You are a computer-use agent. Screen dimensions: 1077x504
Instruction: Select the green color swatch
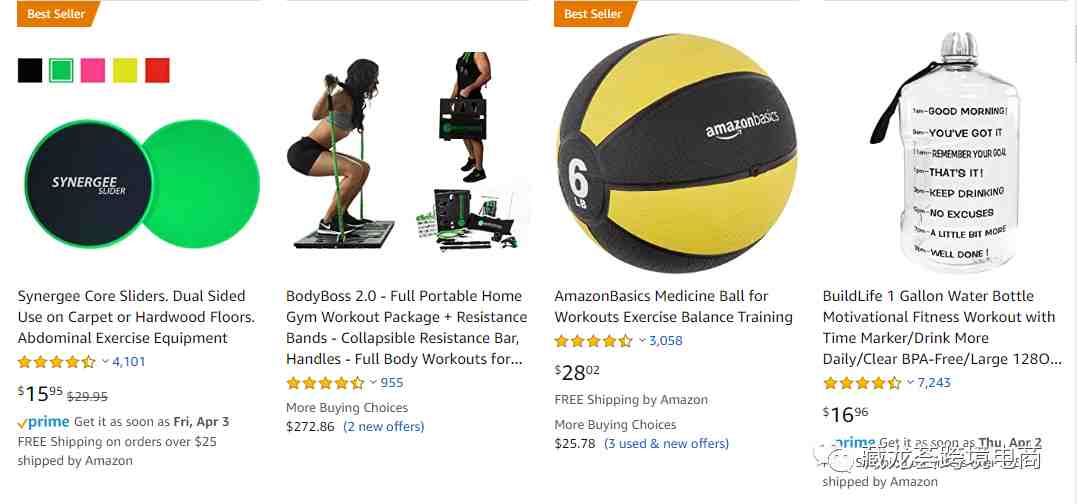(x=61, y=71)
